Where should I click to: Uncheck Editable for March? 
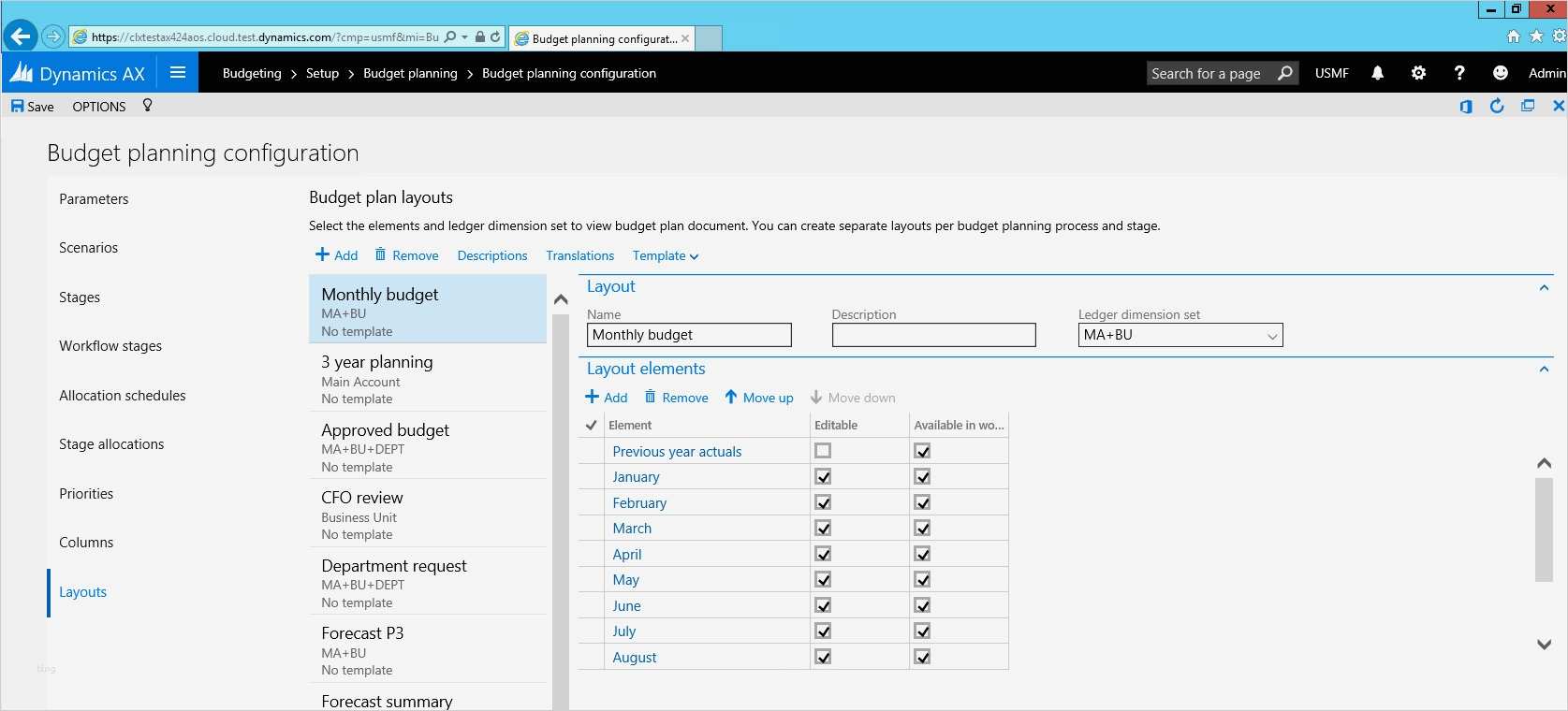[x=823, y=529]
